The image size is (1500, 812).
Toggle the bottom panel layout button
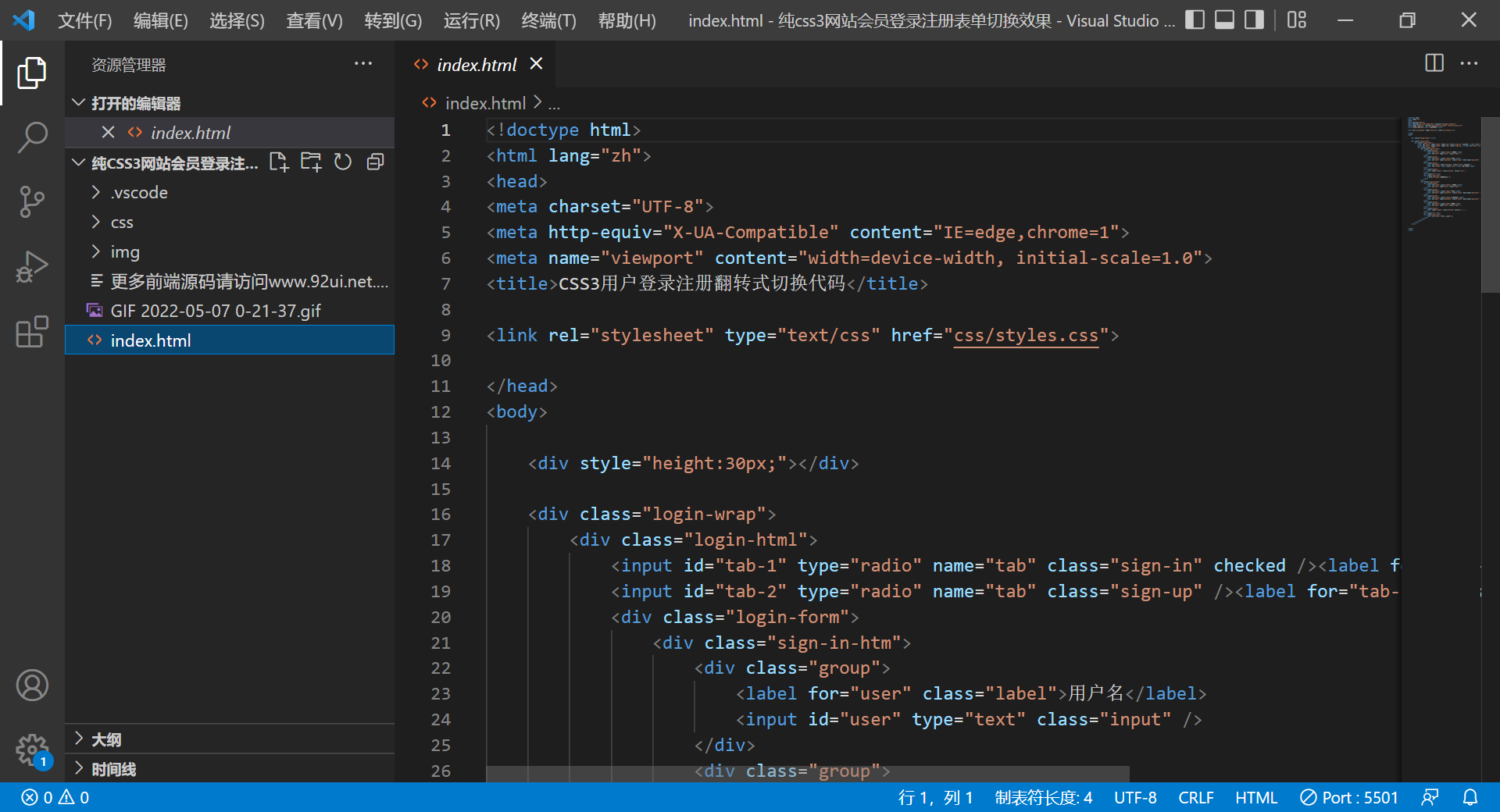(x=1224, y=20)
